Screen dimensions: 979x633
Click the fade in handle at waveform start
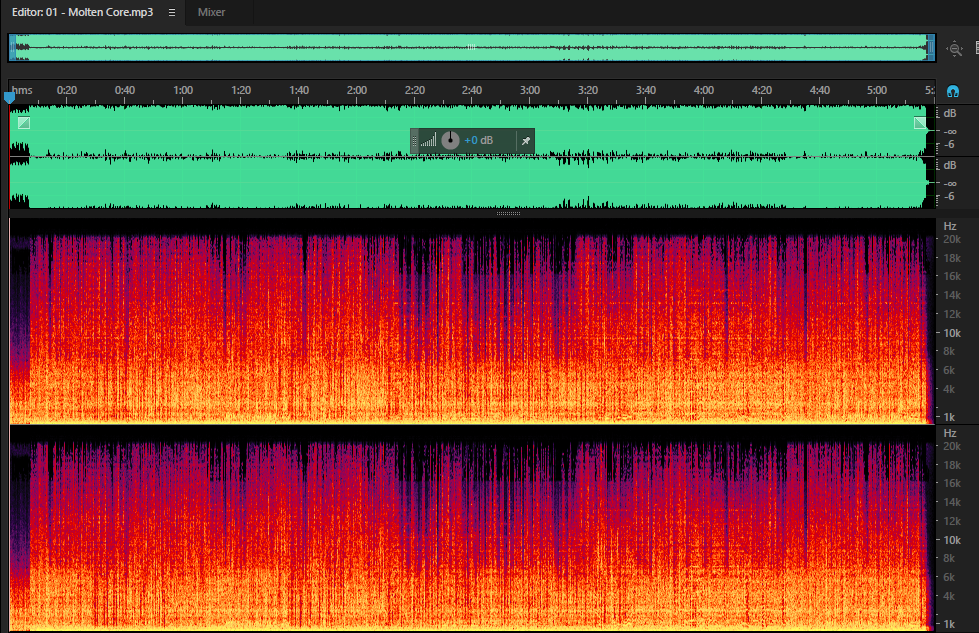pyautogui.click(x=24, y=123)
